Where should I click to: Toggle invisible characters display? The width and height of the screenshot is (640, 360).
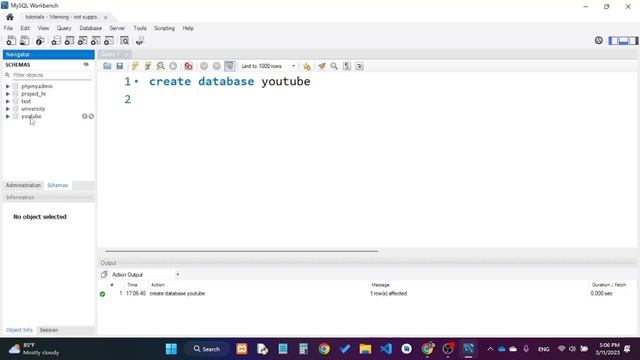point(347,66)
